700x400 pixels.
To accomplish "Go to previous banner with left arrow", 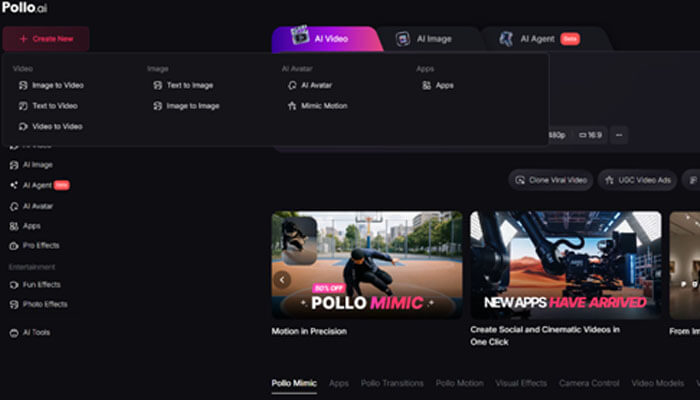I will tap(282, 280).
